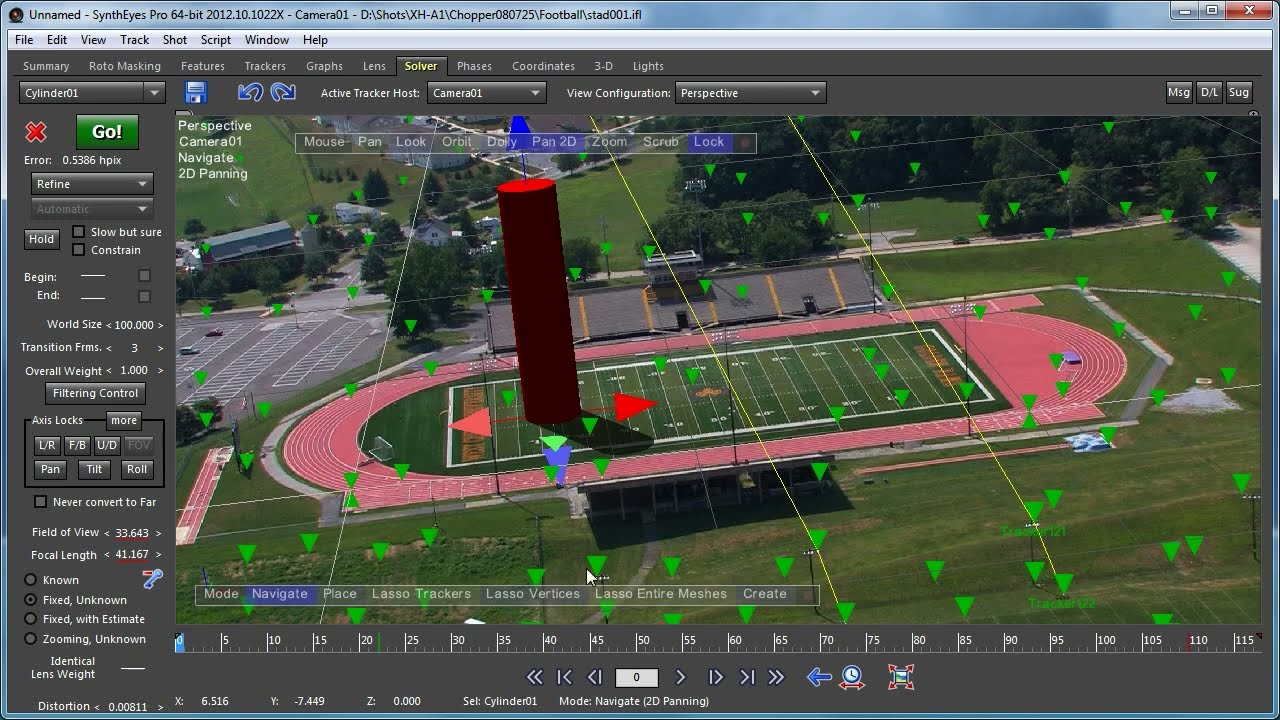1280x720 pixels.
Task: Step forward to the next key frame
Action: [716, 677]
